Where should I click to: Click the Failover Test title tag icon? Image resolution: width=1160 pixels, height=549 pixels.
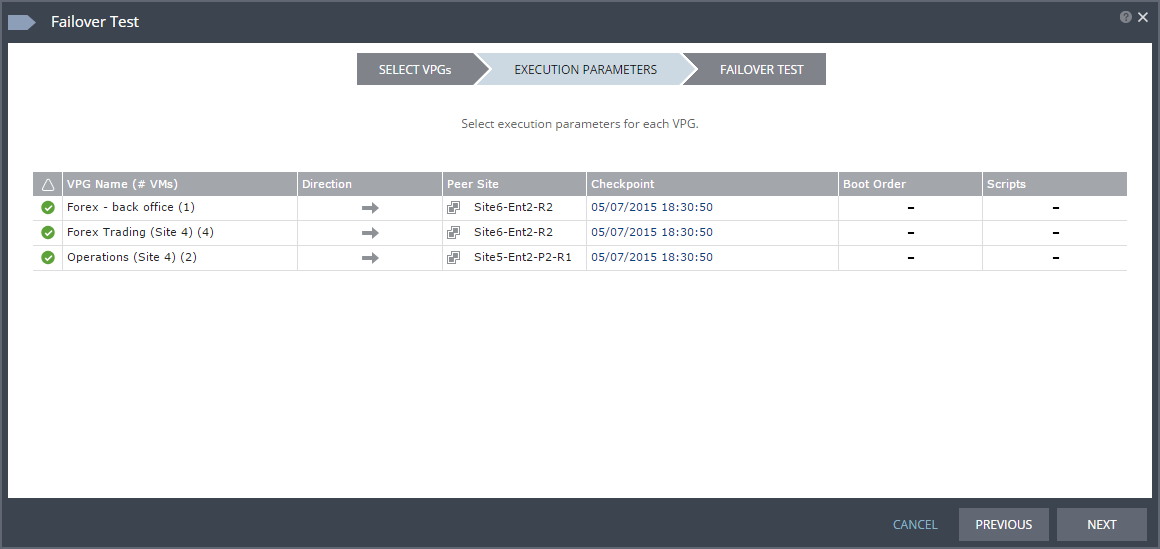point(21,22)
